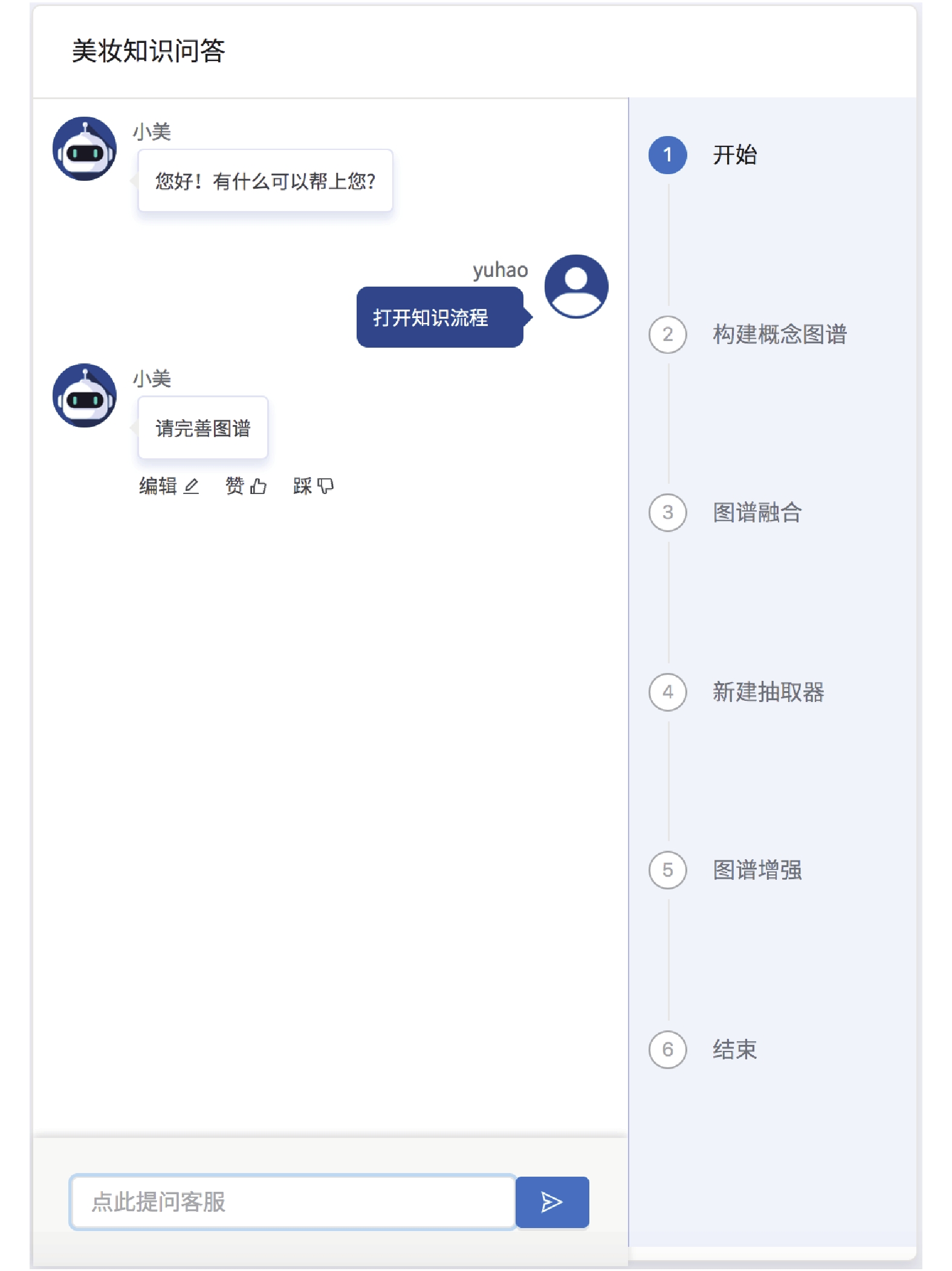Click the 美妆知识问答 title

(148, 51)
